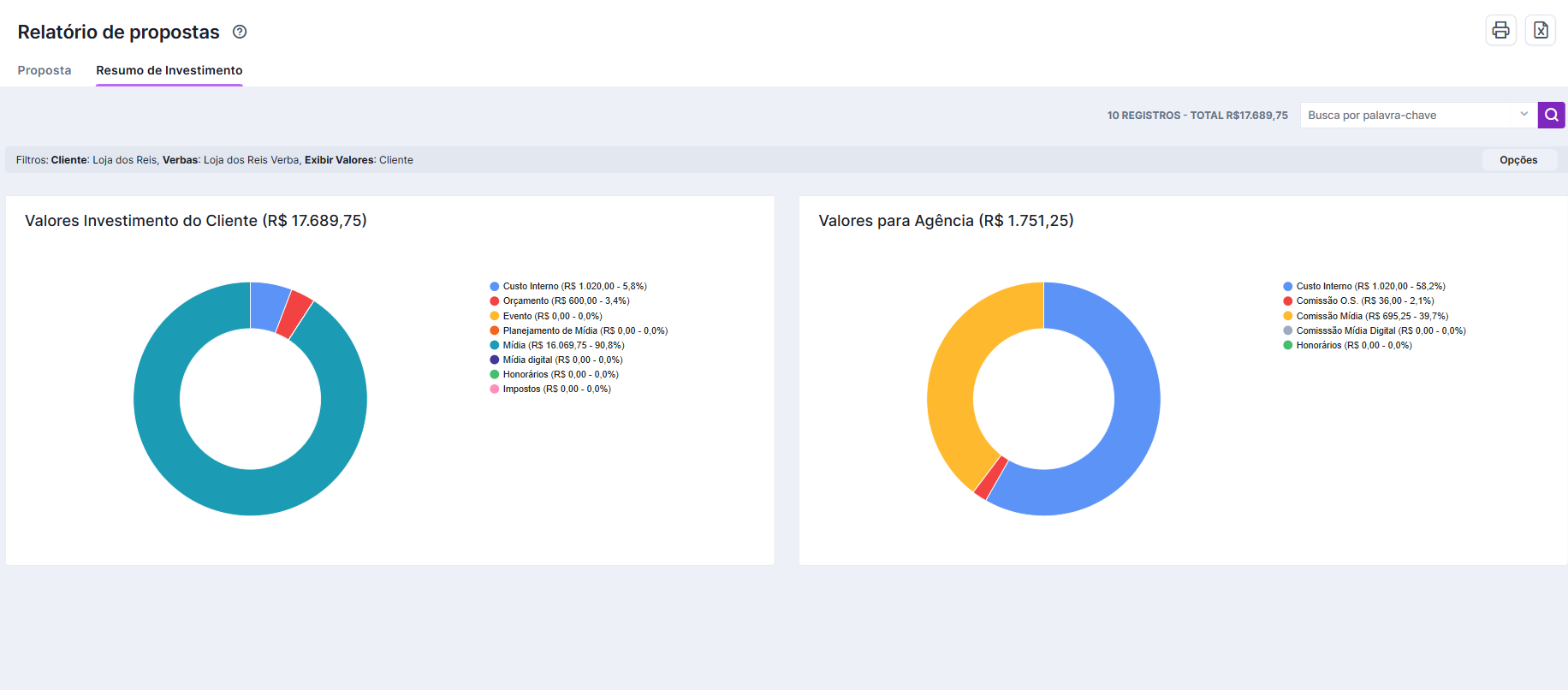The image size is (1568, 690).
Task: Click Evento legend color dot
Action: (x=495, y=316)
